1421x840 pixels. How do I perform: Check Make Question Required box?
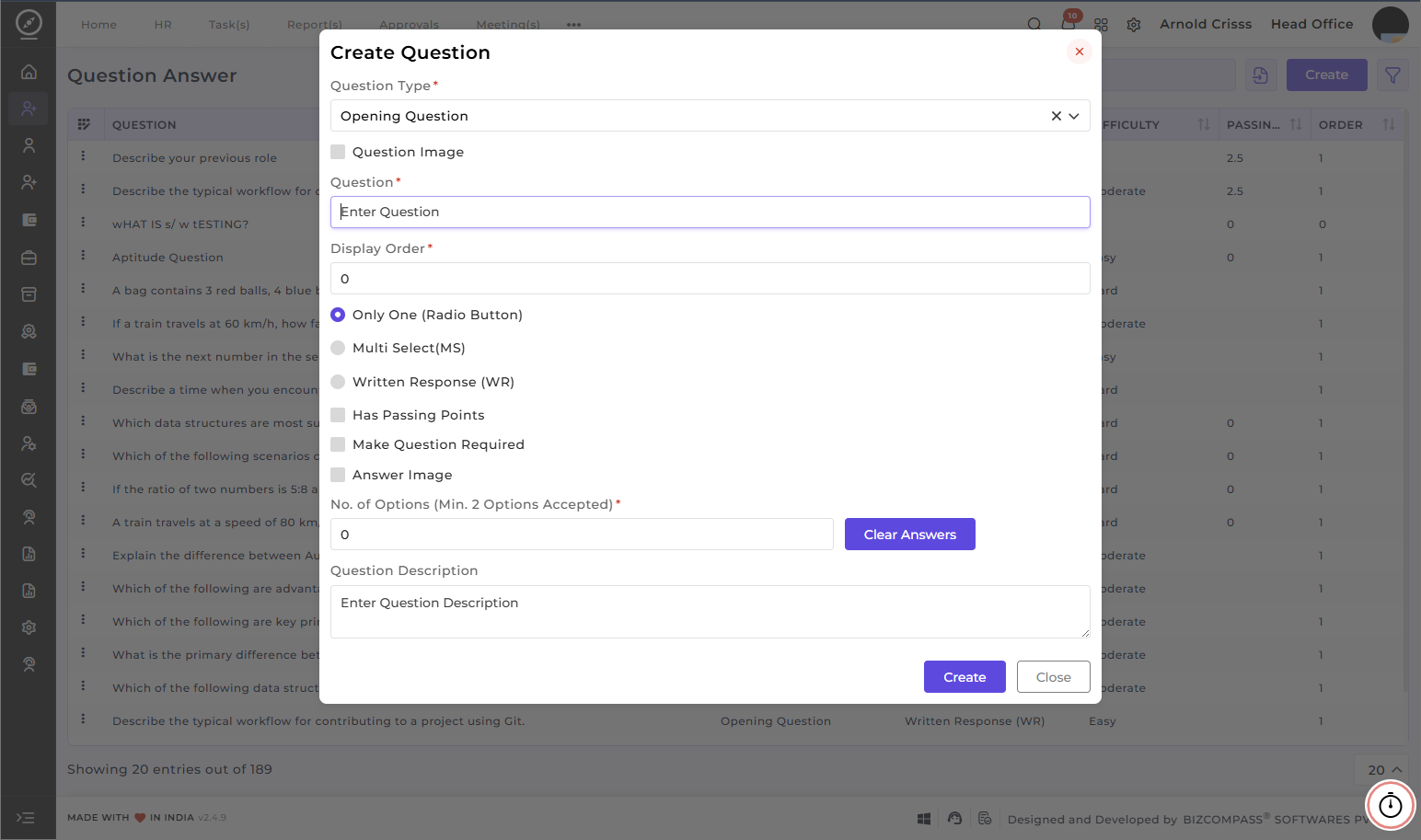338,444
